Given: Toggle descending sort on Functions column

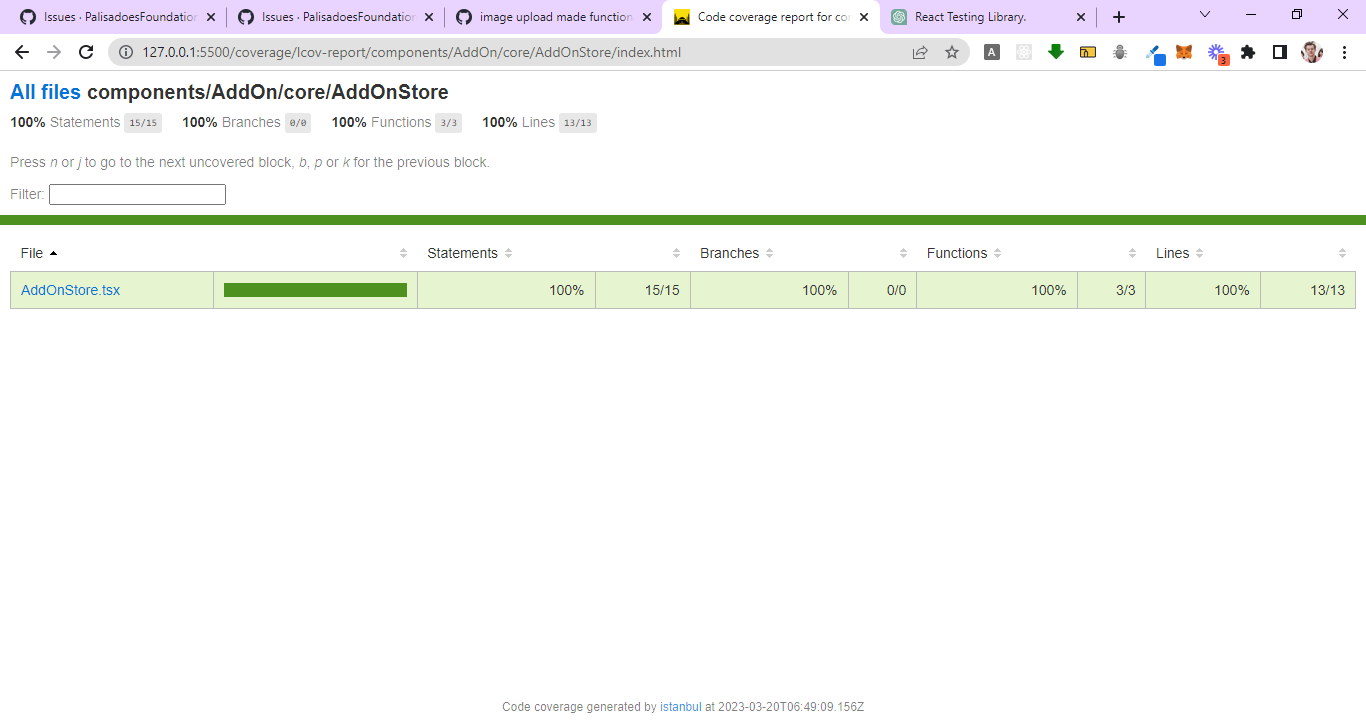Looking at the screenshot, I should click(x=996, y=253).
